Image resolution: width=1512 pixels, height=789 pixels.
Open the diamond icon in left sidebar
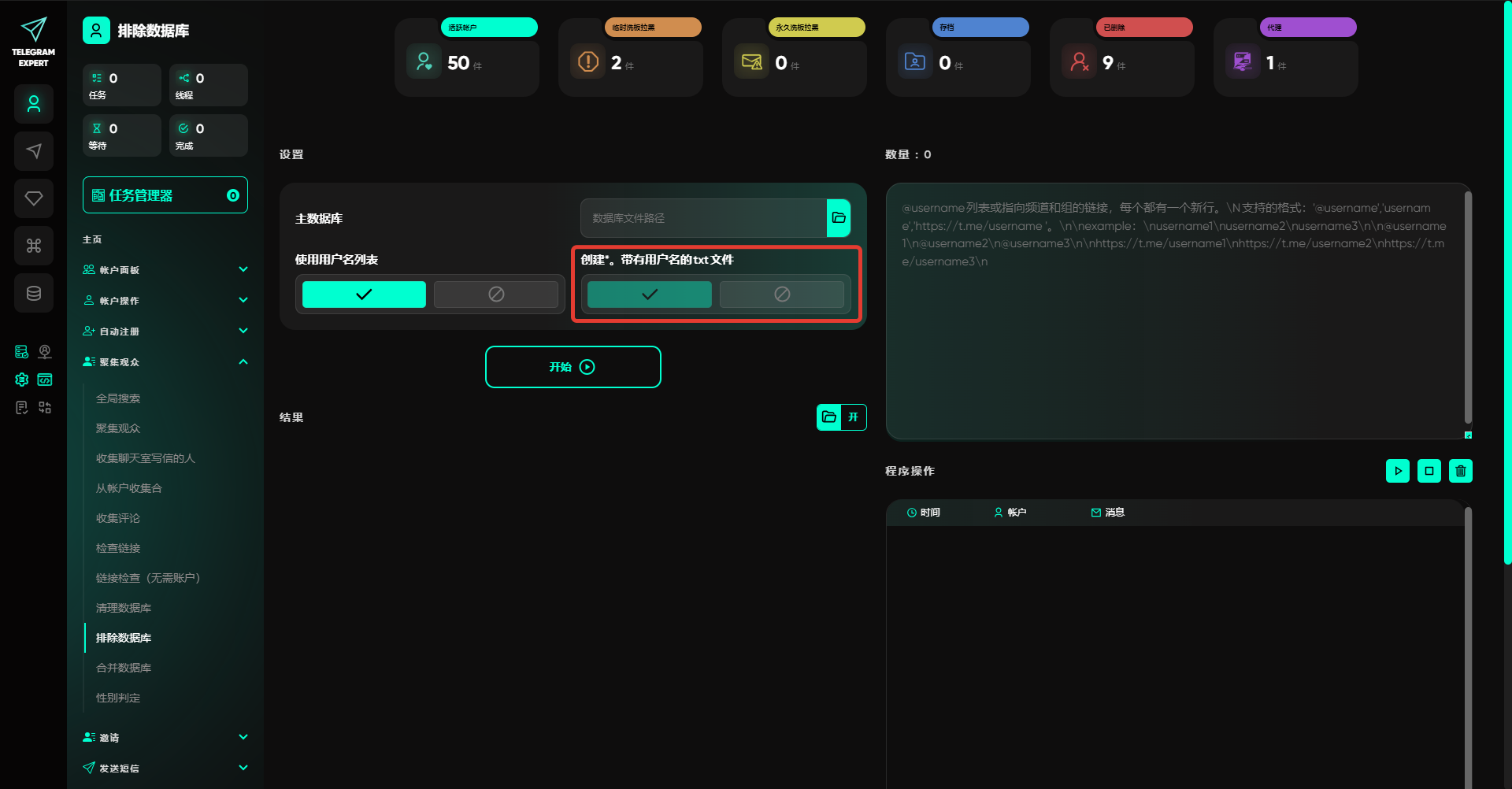click(x=34, y=198)
